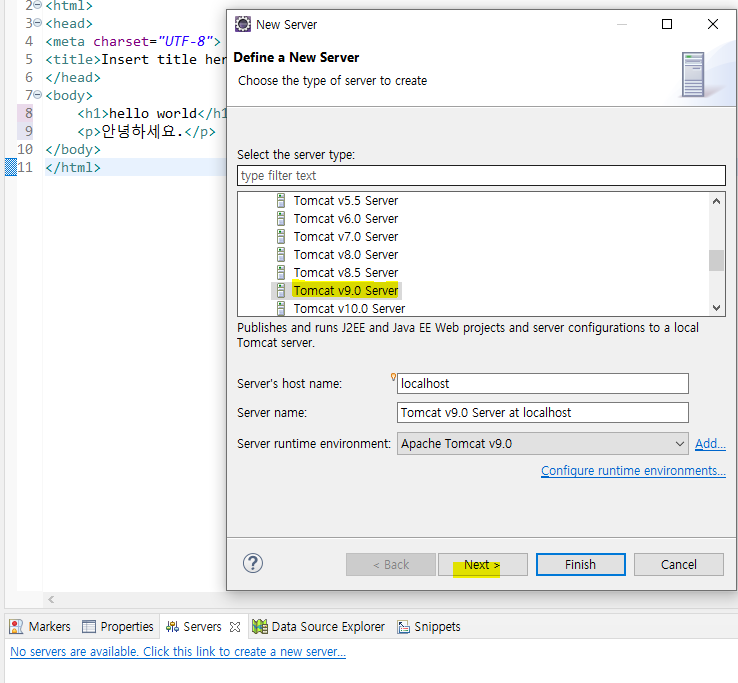Image resolution: width=738 pixels, height=683 pixels.
Task: Click the Servers tab icon
Action: tap(172, 627)
